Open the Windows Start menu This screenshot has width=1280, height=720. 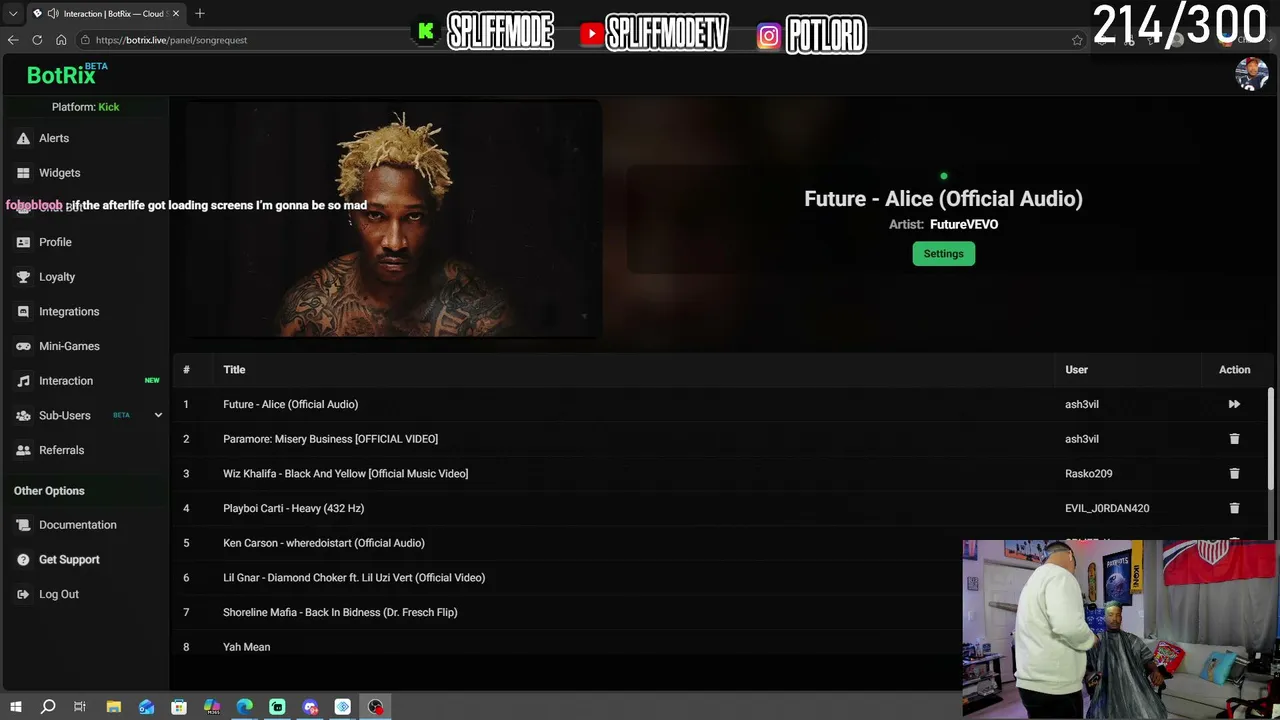point(15,707)
